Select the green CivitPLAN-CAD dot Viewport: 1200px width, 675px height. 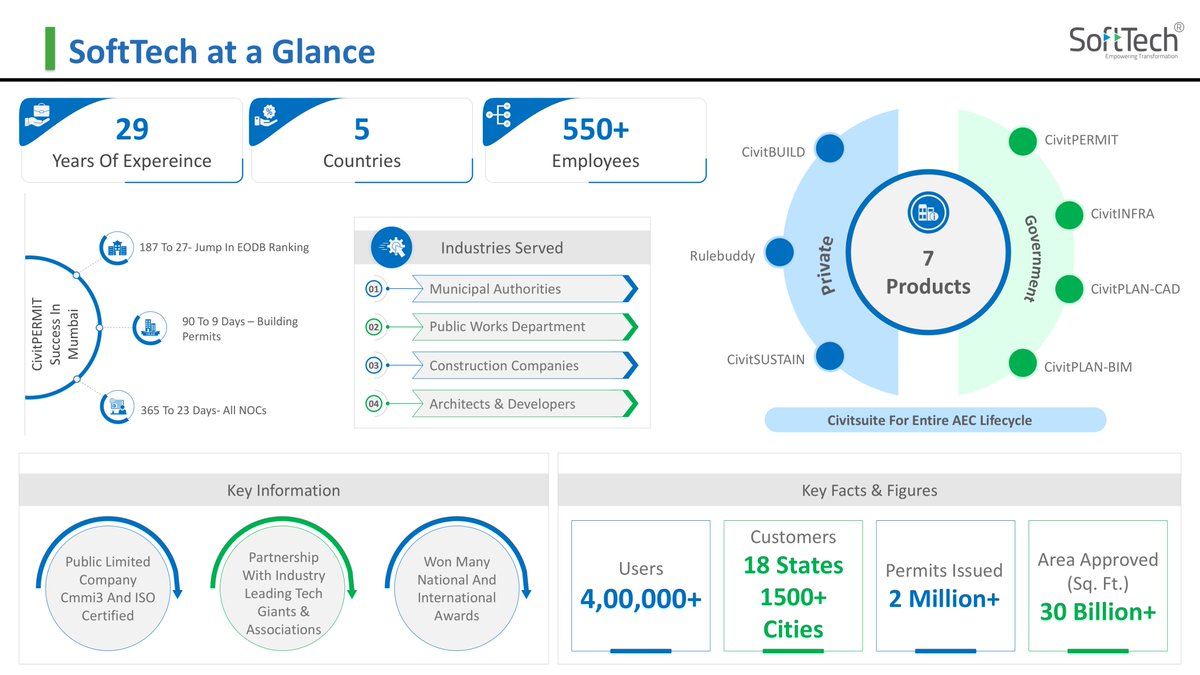pos(1069,289)
